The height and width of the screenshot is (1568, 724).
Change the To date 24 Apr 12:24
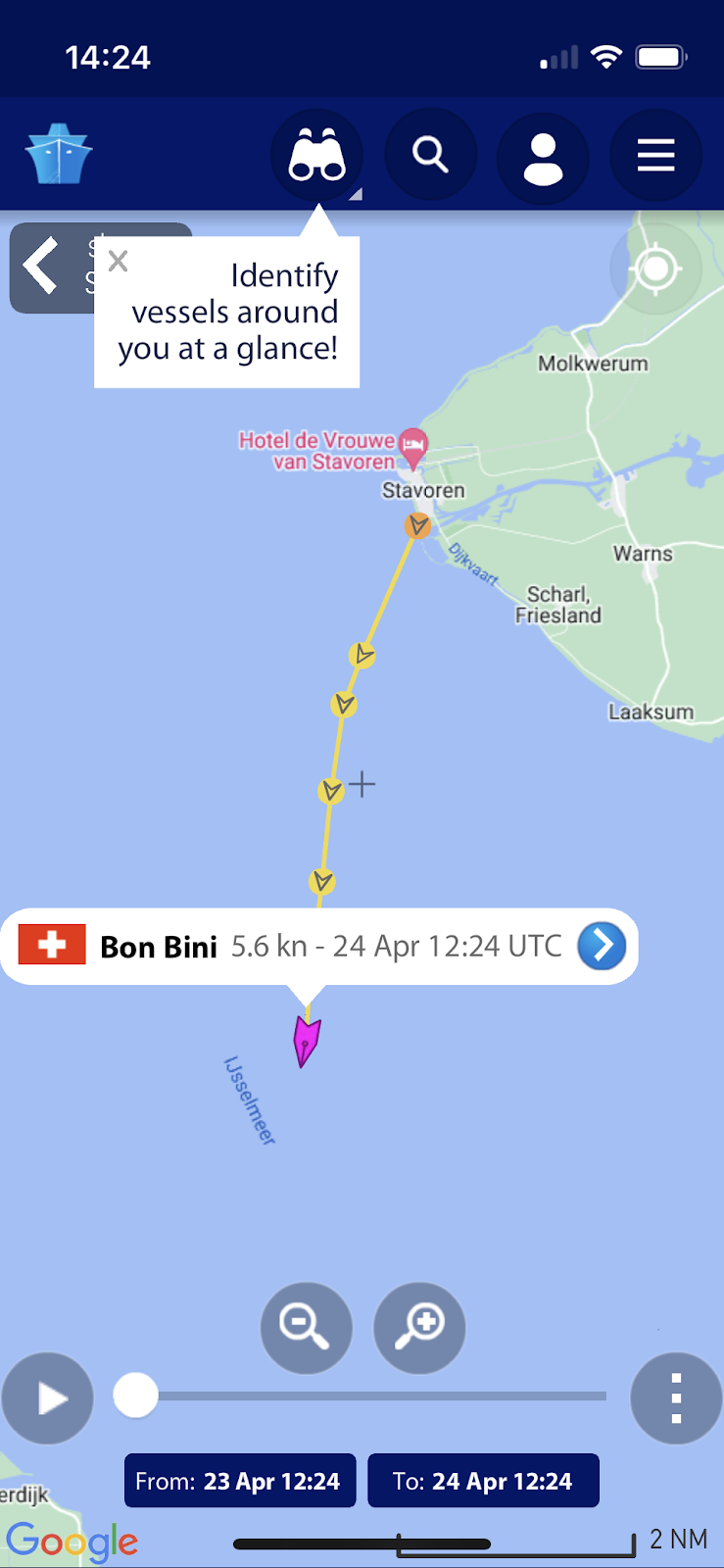coord(483,1481)
